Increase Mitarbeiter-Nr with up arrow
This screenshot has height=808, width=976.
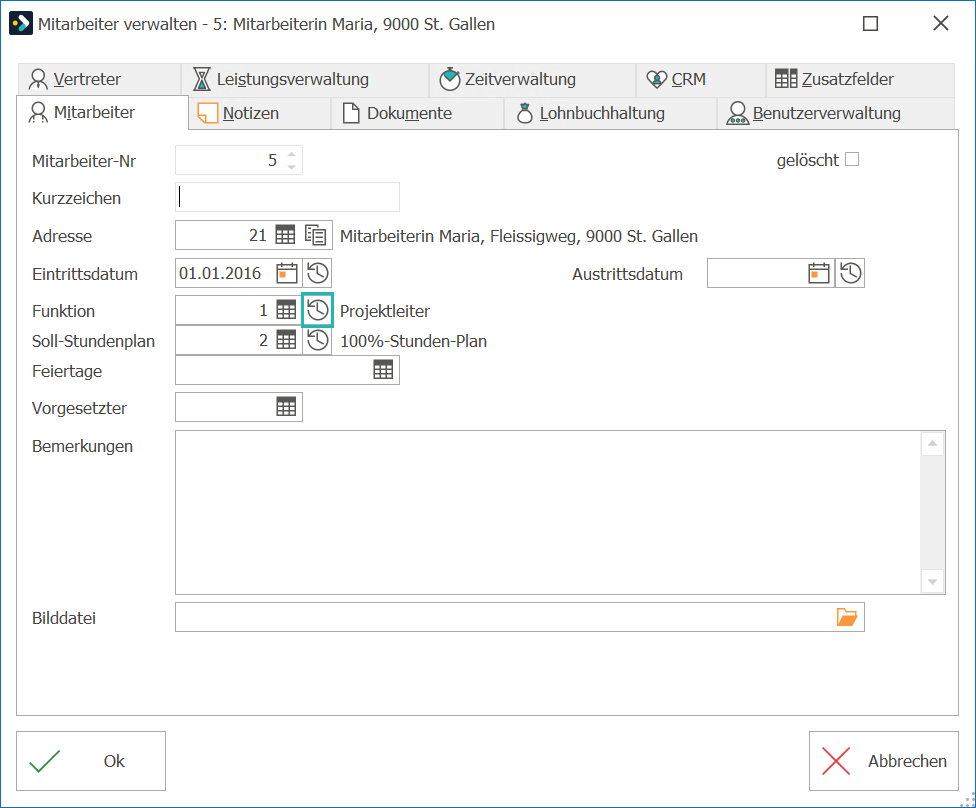point(291,154)
